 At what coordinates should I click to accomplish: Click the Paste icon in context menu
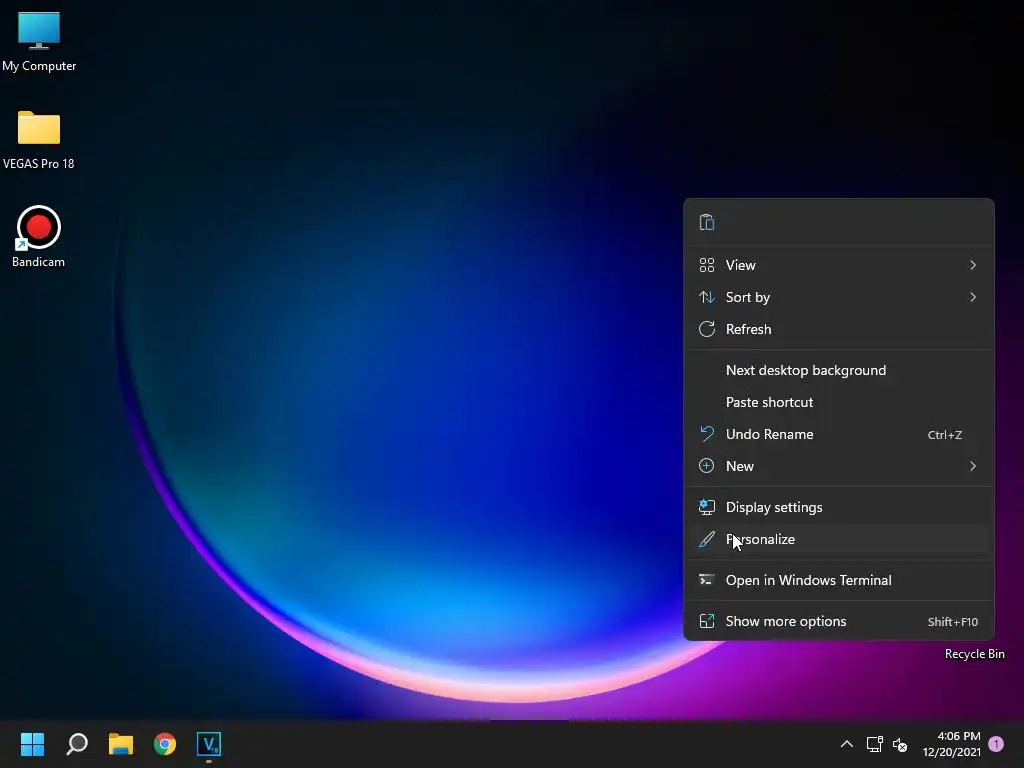click(707, 222)
